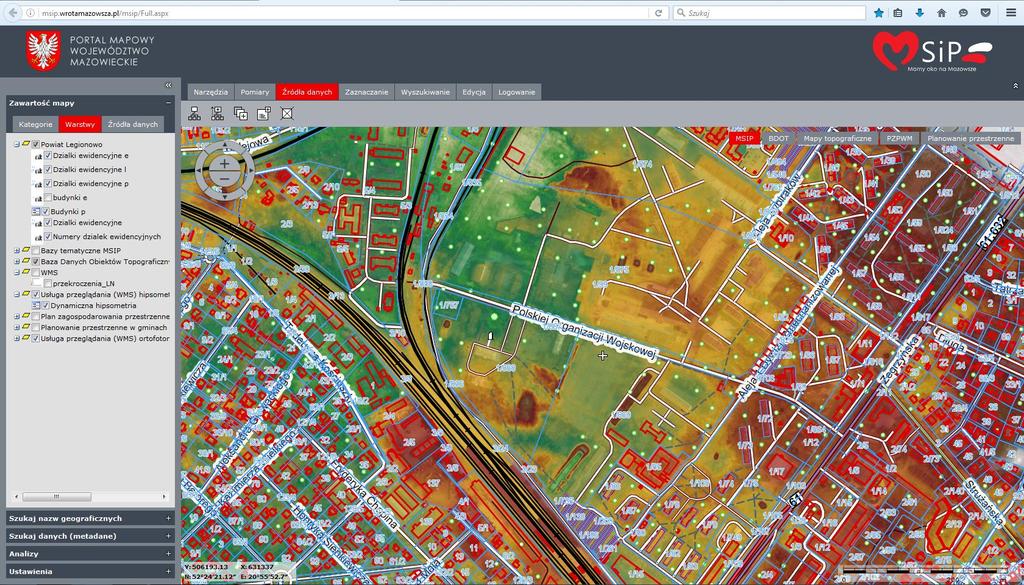
Task: Collapse the WMS tree node
Action: pos(17,272)
